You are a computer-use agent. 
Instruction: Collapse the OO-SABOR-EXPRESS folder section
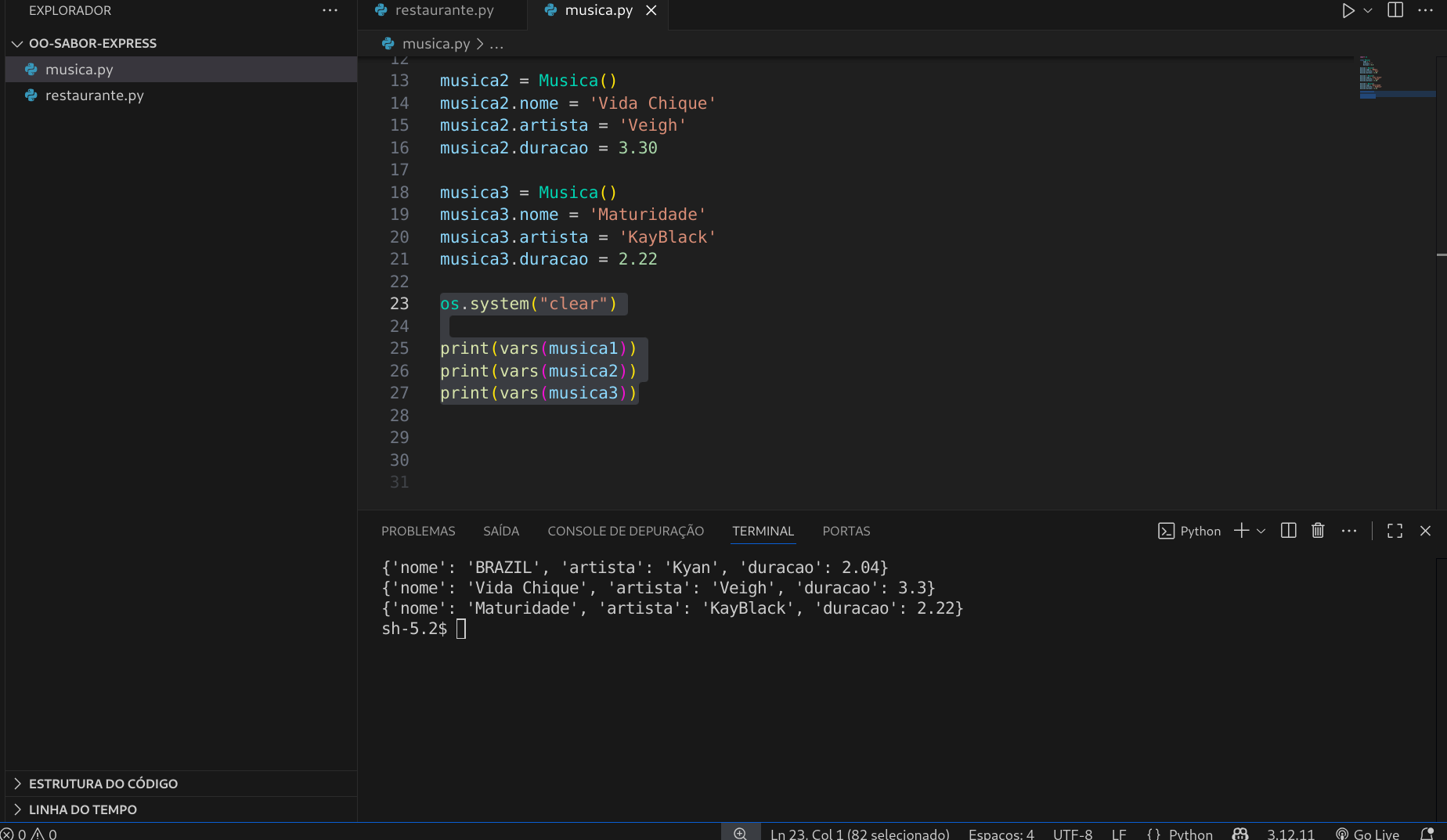[17, 44]
